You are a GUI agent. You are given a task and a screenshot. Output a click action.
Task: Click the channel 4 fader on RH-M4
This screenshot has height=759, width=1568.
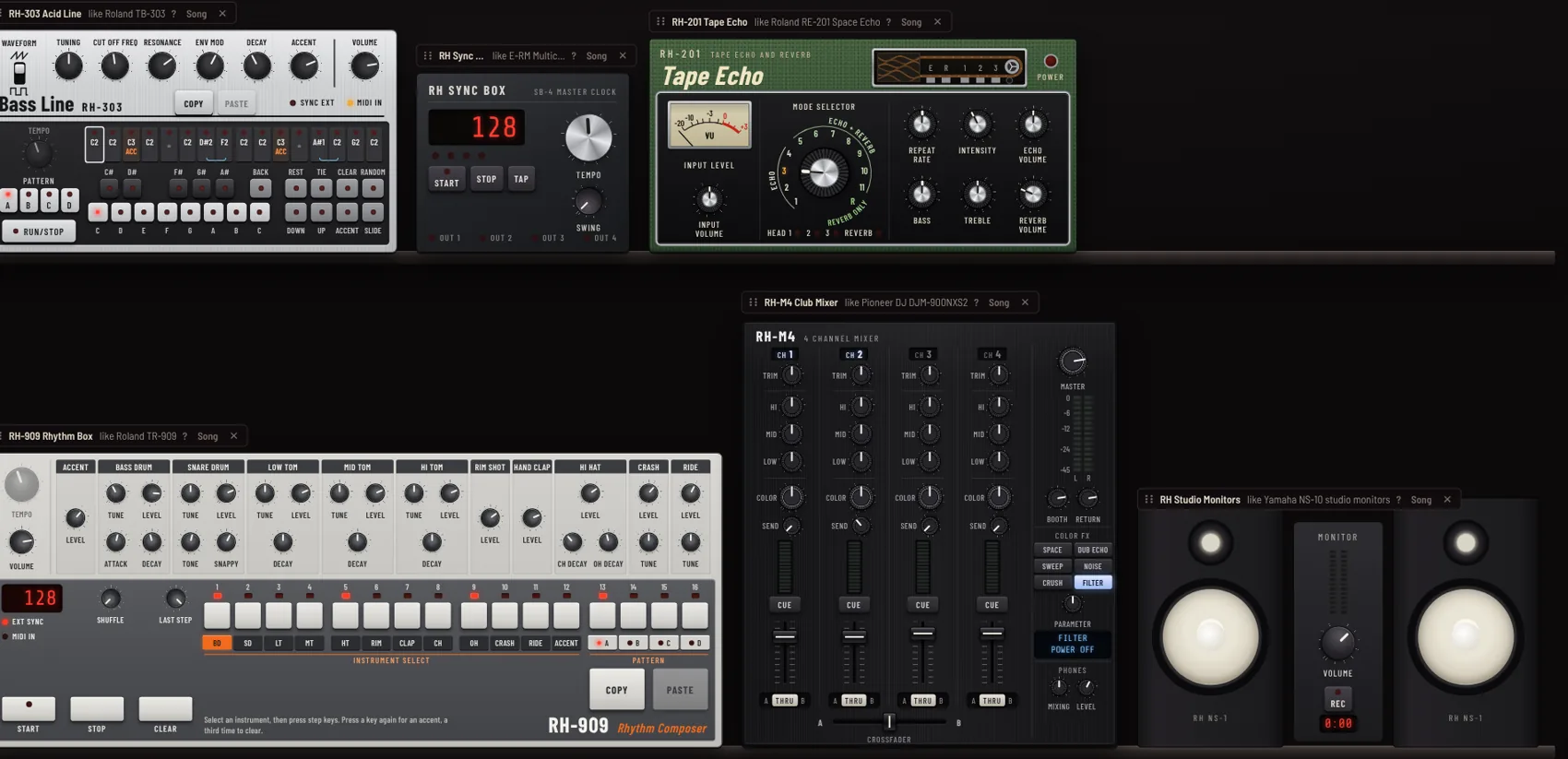[x=992, y=634]
